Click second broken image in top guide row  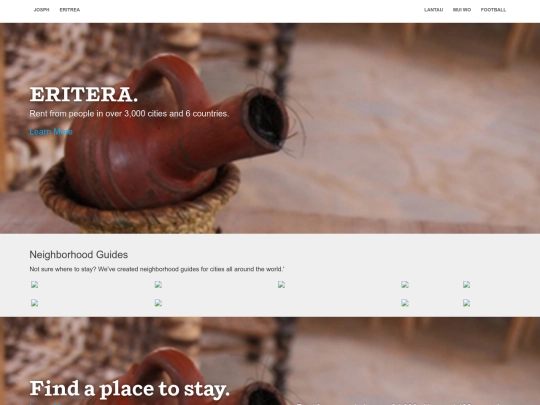[x=158, y=284]
